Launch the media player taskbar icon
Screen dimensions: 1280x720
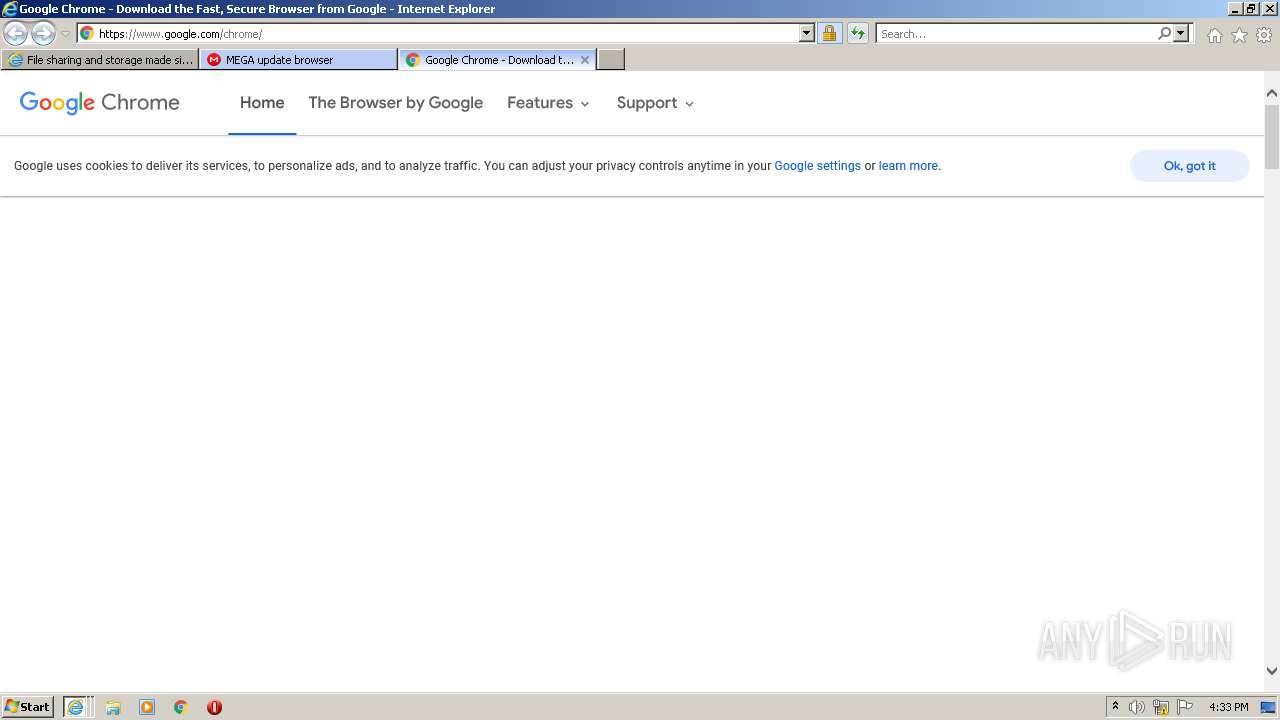[x=147, y=707]
